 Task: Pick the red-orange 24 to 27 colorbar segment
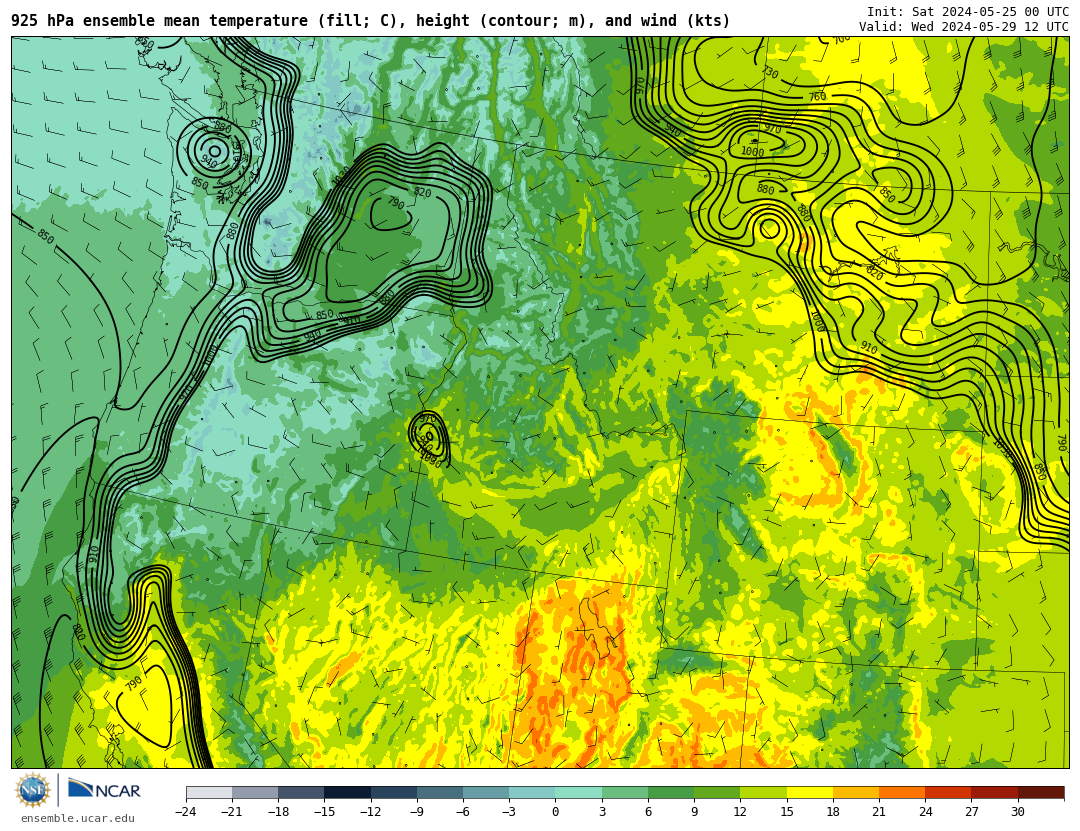click(x=948, y=792)
